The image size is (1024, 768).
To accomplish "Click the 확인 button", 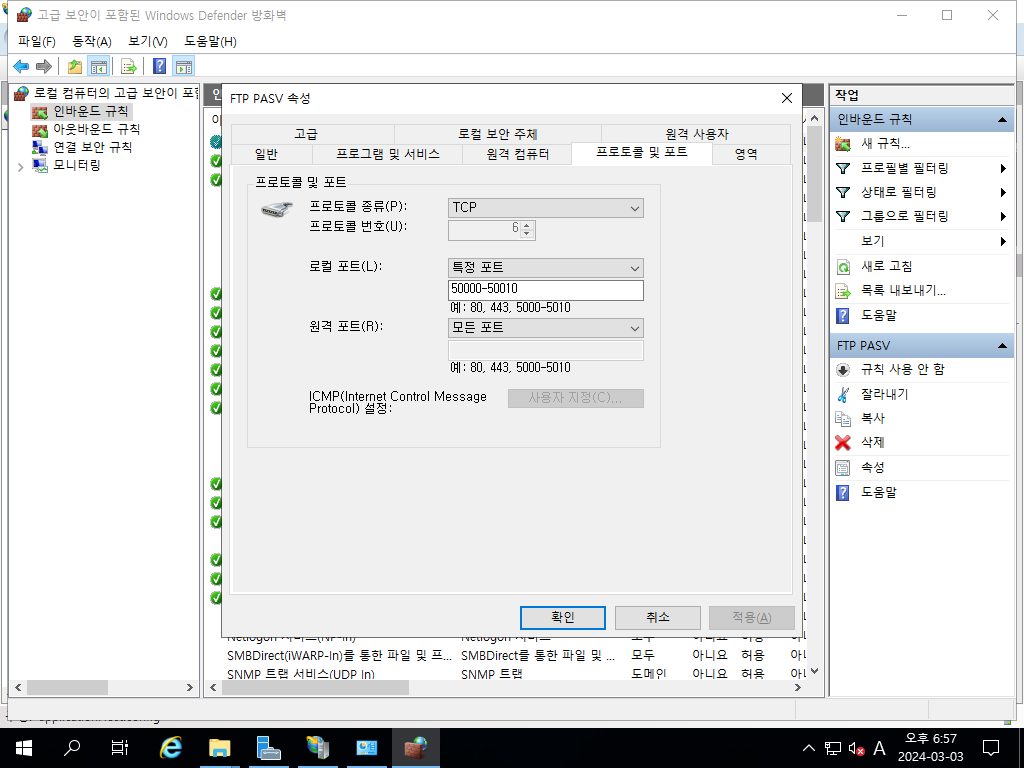I will [x=562, y=618].
